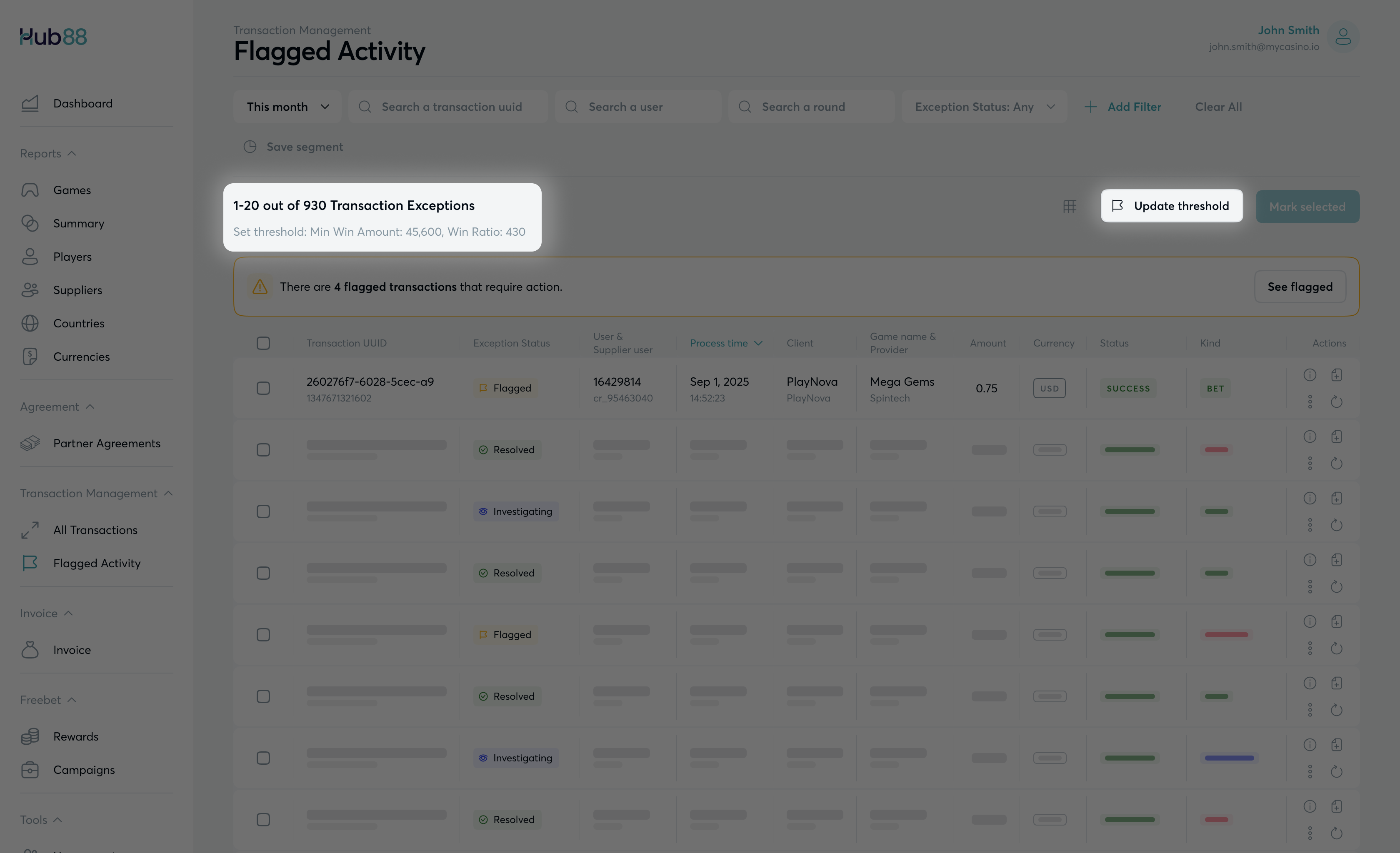Toggle the select-all checkbox in table header

pyautogui.click(x=263, y=343)
